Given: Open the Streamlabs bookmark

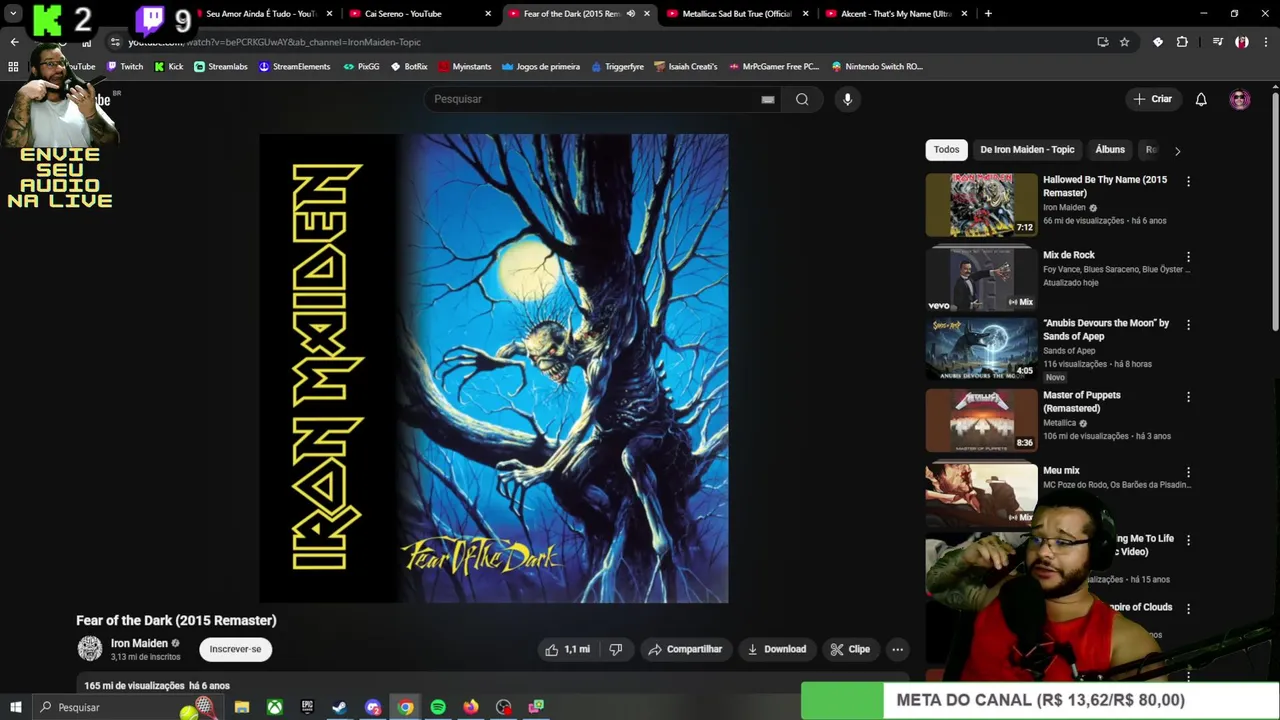Looking at the screenshot, I should tap(220, 67).
